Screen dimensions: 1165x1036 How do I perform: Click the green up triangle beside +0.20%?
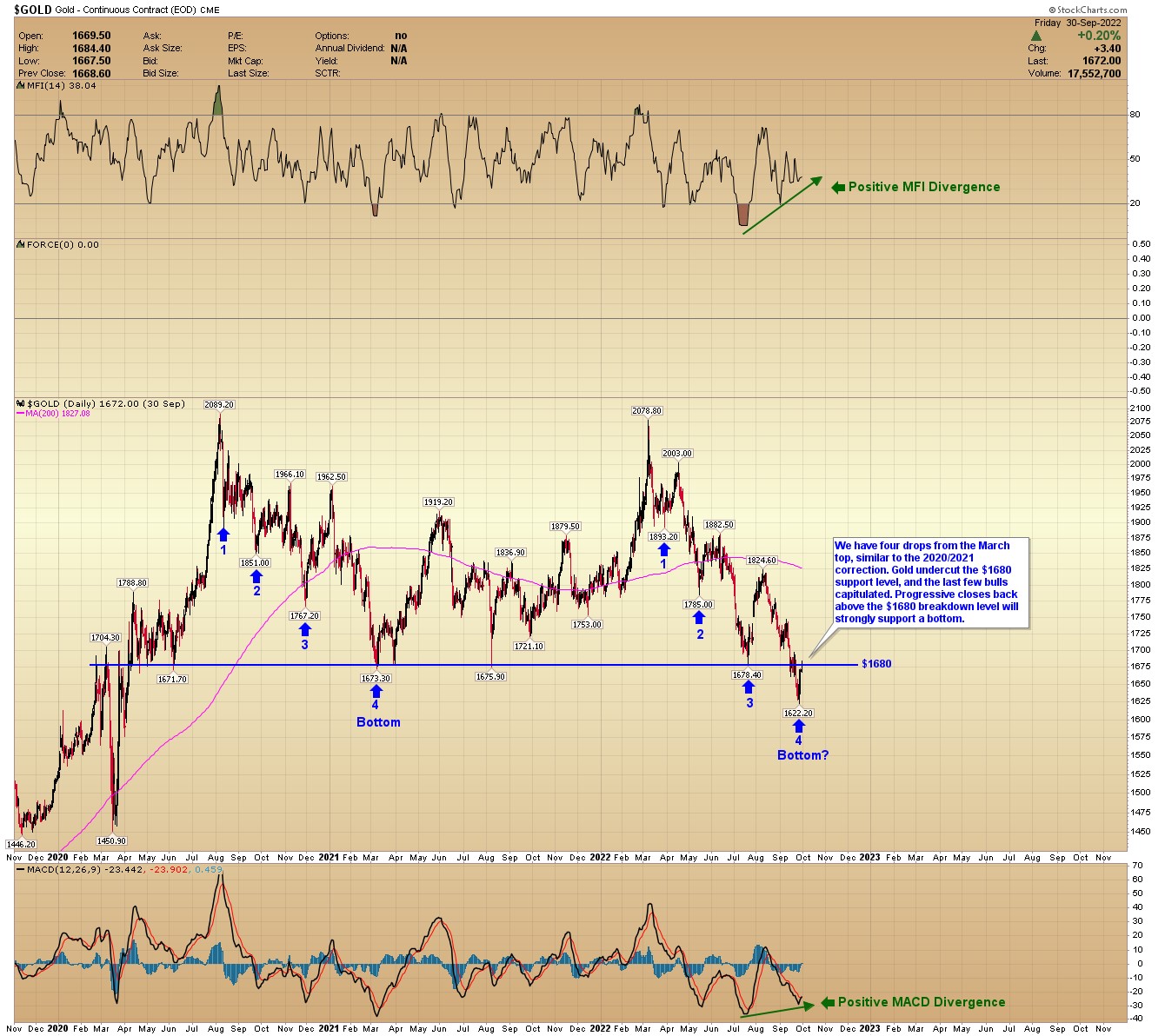tap(1036, 36)
